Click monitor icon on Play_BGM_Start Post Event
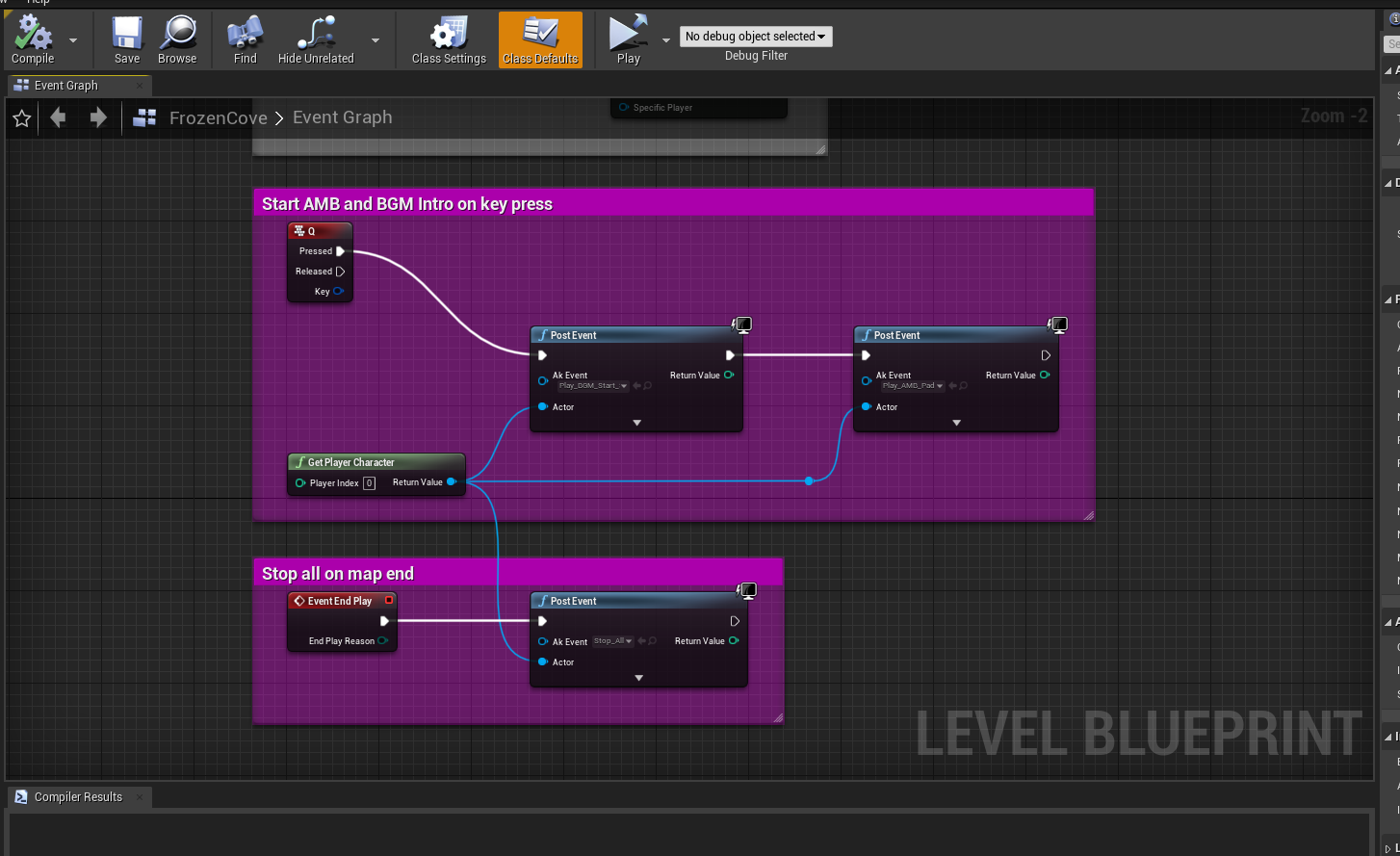This screenshot has width=1400, height=856. [x=742, y=325]
